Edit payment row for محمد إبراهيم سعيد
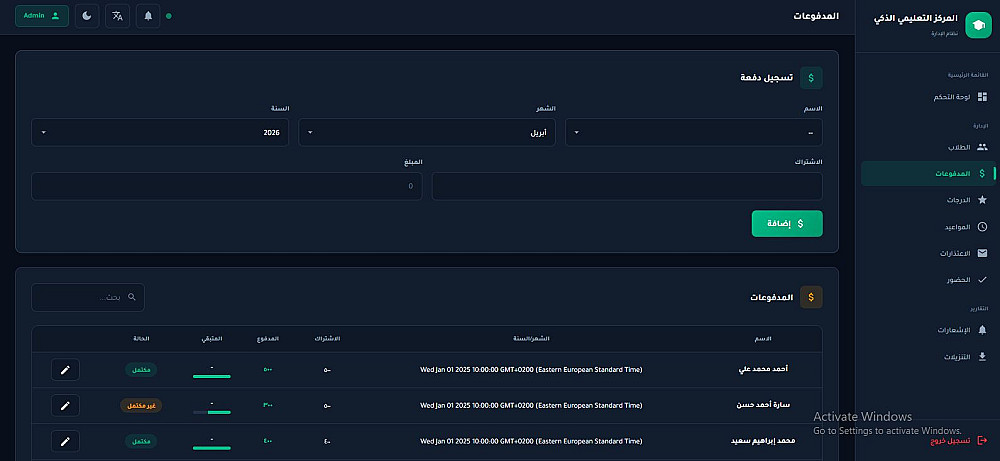 (x=65, y=441)
